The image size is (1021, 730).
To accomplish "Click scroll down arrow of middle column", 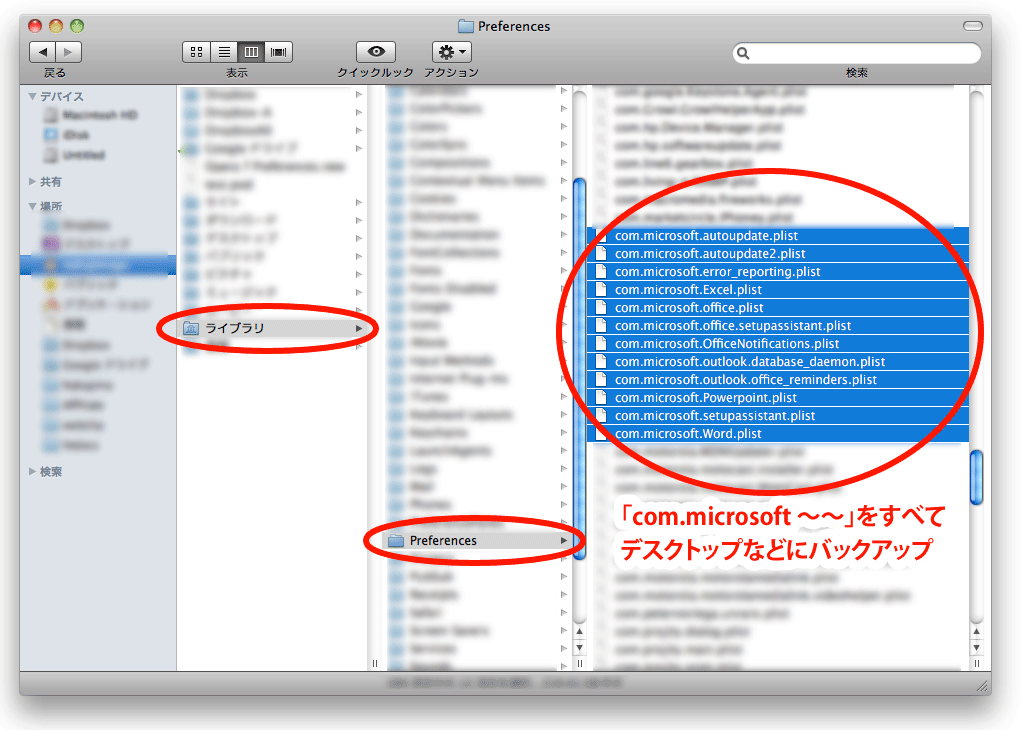I will 579,648.
